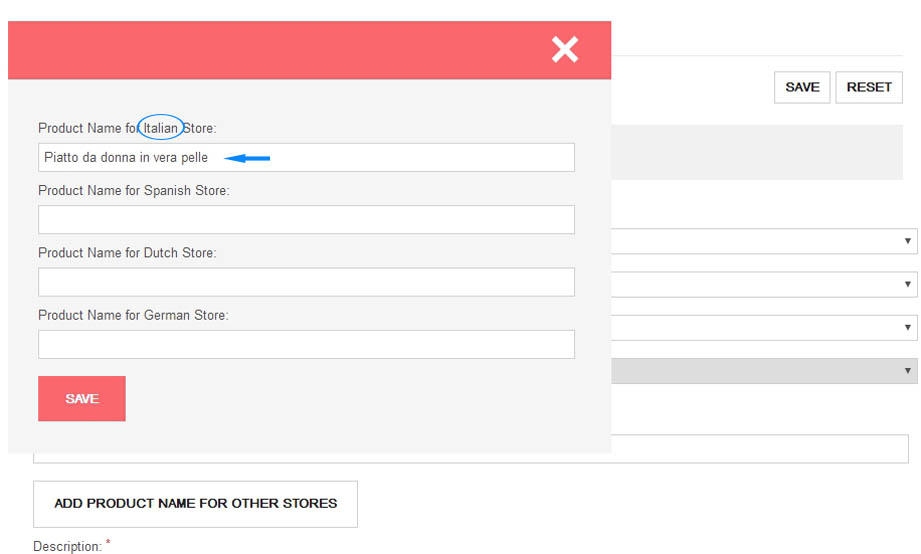Screen dimensions: 921x554
Task: Click the wide text field behind the popup
Action: tap(760, 449)
